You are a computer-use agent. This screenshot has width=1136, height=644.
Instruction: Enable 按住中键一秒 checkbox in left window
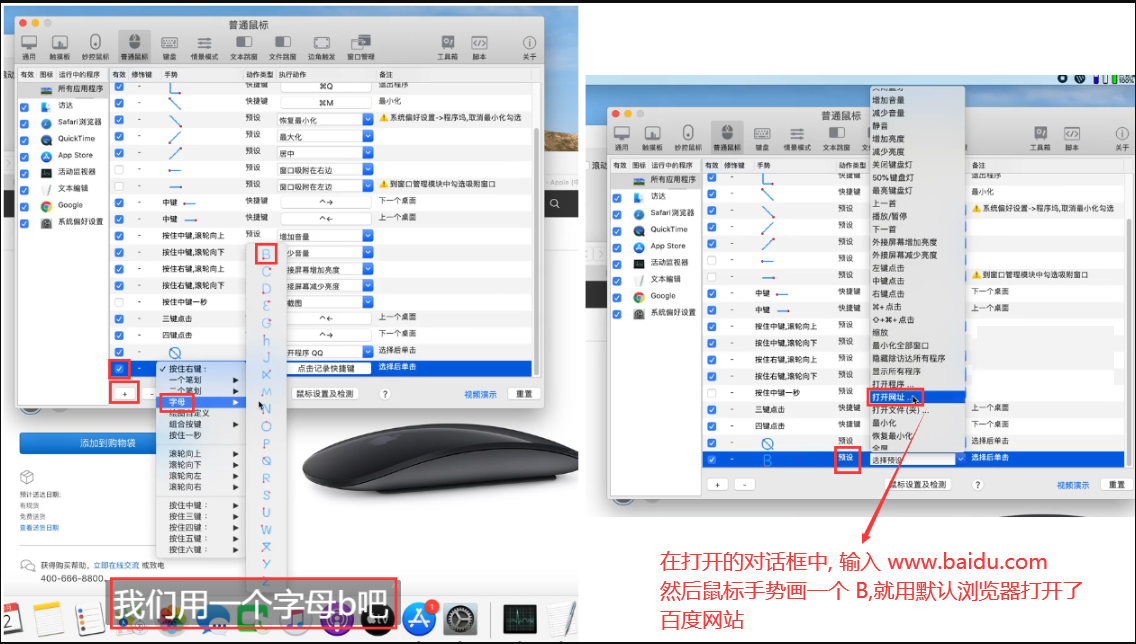click(x=119, y=302)
